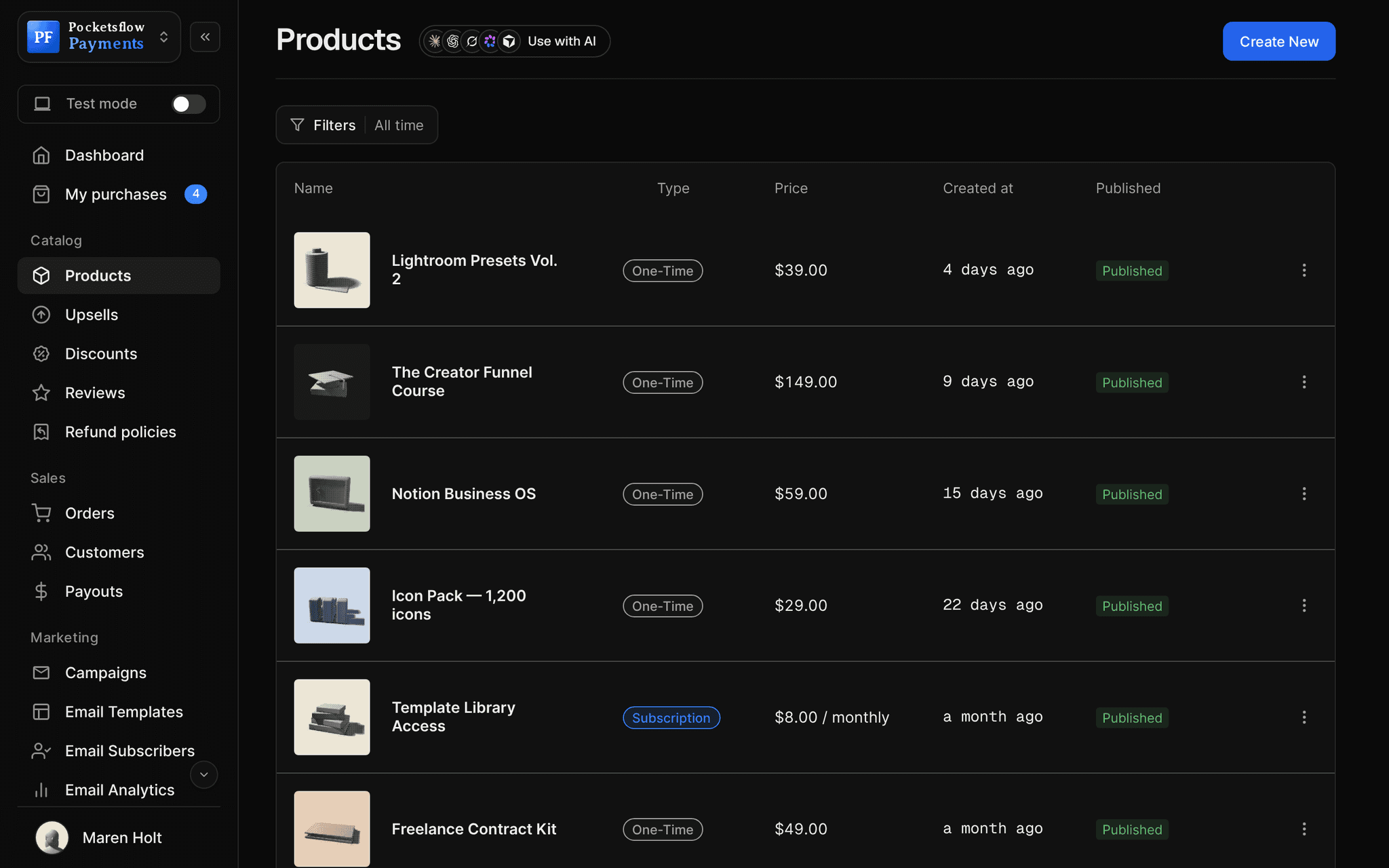Click the Subscription type badge
The width and height of the screenshot is (1389, 868).
(671, 717)
